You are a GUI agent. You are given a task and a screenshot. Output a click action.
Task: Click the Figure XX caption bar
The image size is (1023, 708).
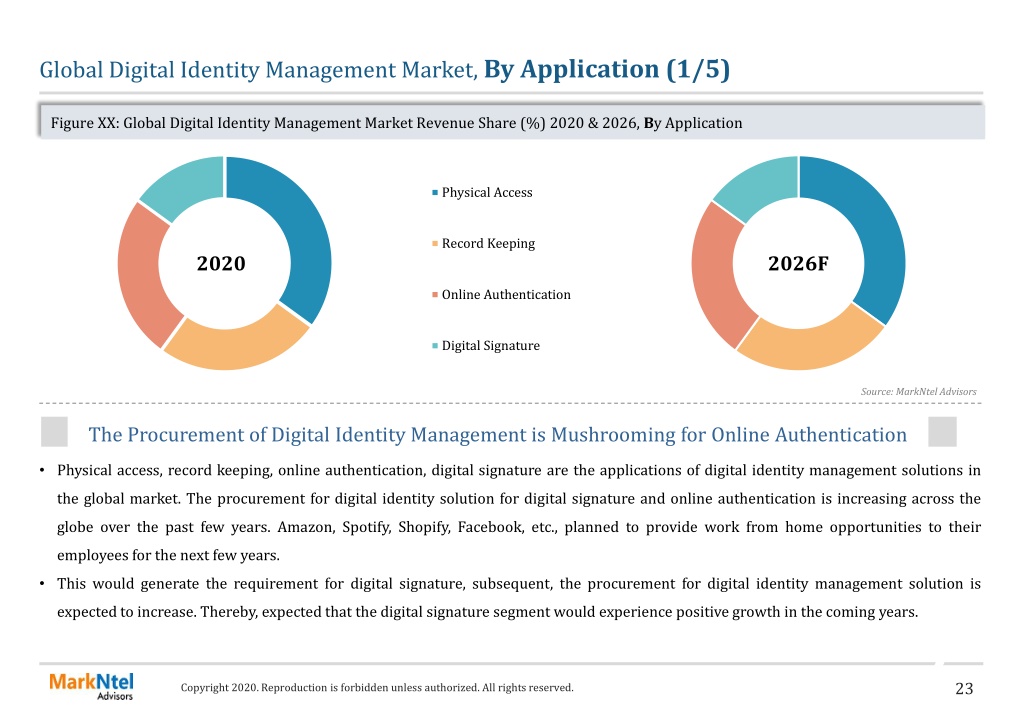pos(512,122)
